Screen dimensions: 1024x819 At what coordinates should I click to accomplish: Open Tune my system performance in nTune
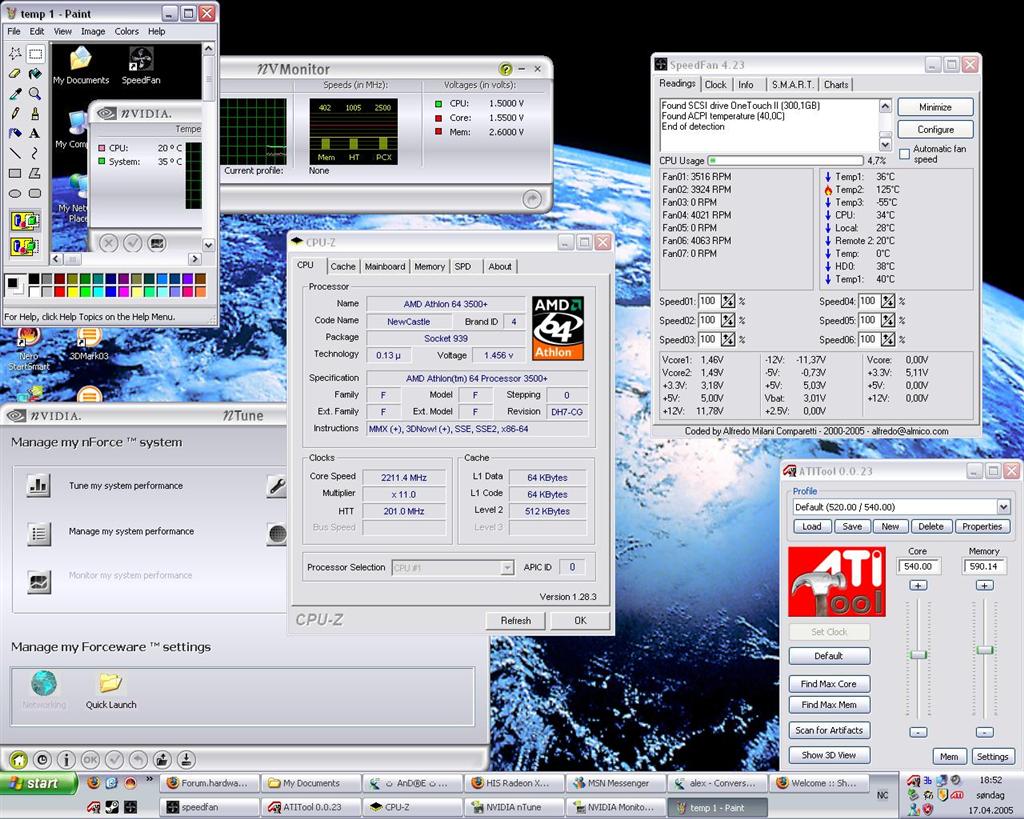click(125, 486)
